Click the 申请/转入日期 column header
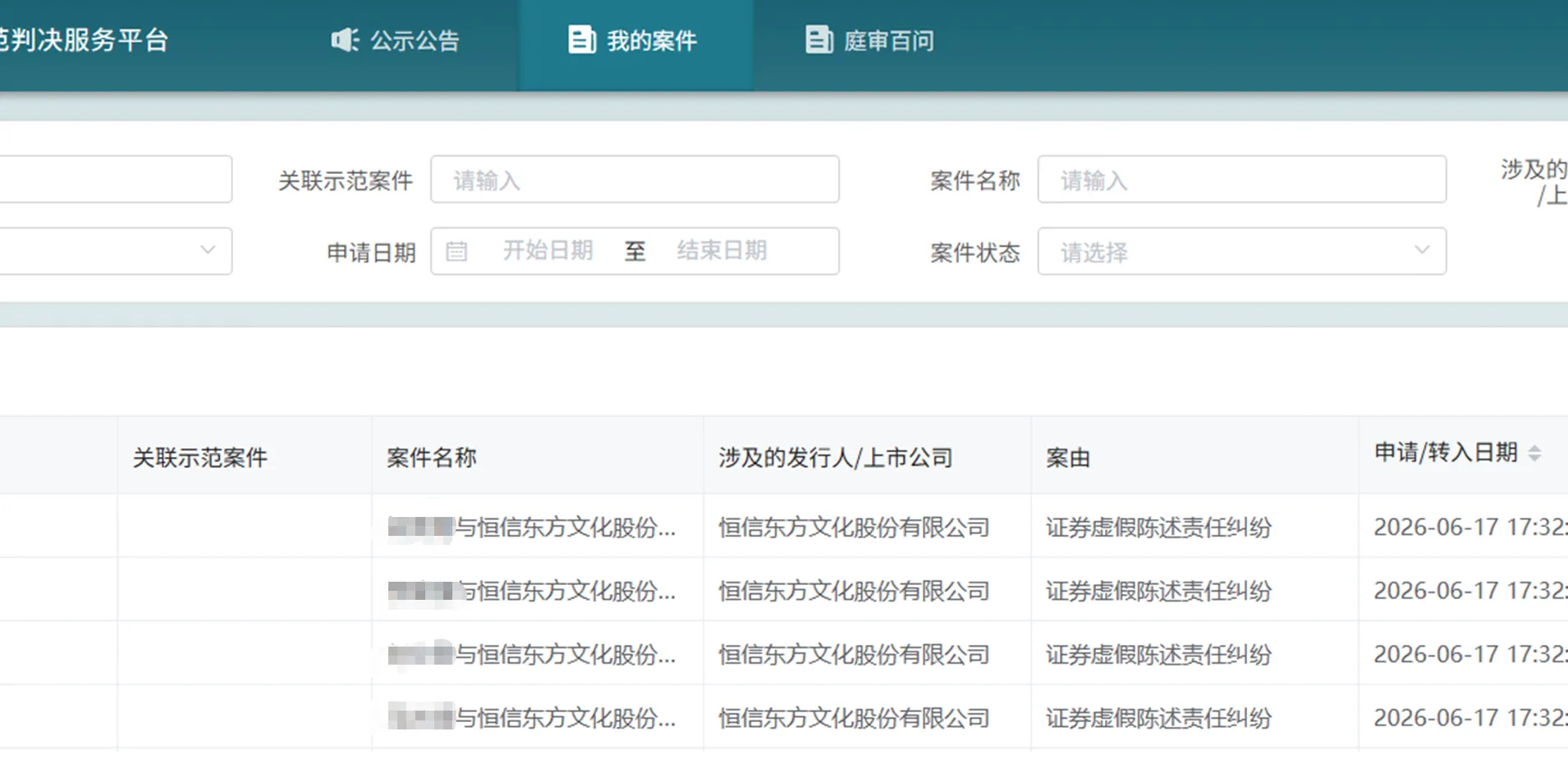 click(1446, 452)
